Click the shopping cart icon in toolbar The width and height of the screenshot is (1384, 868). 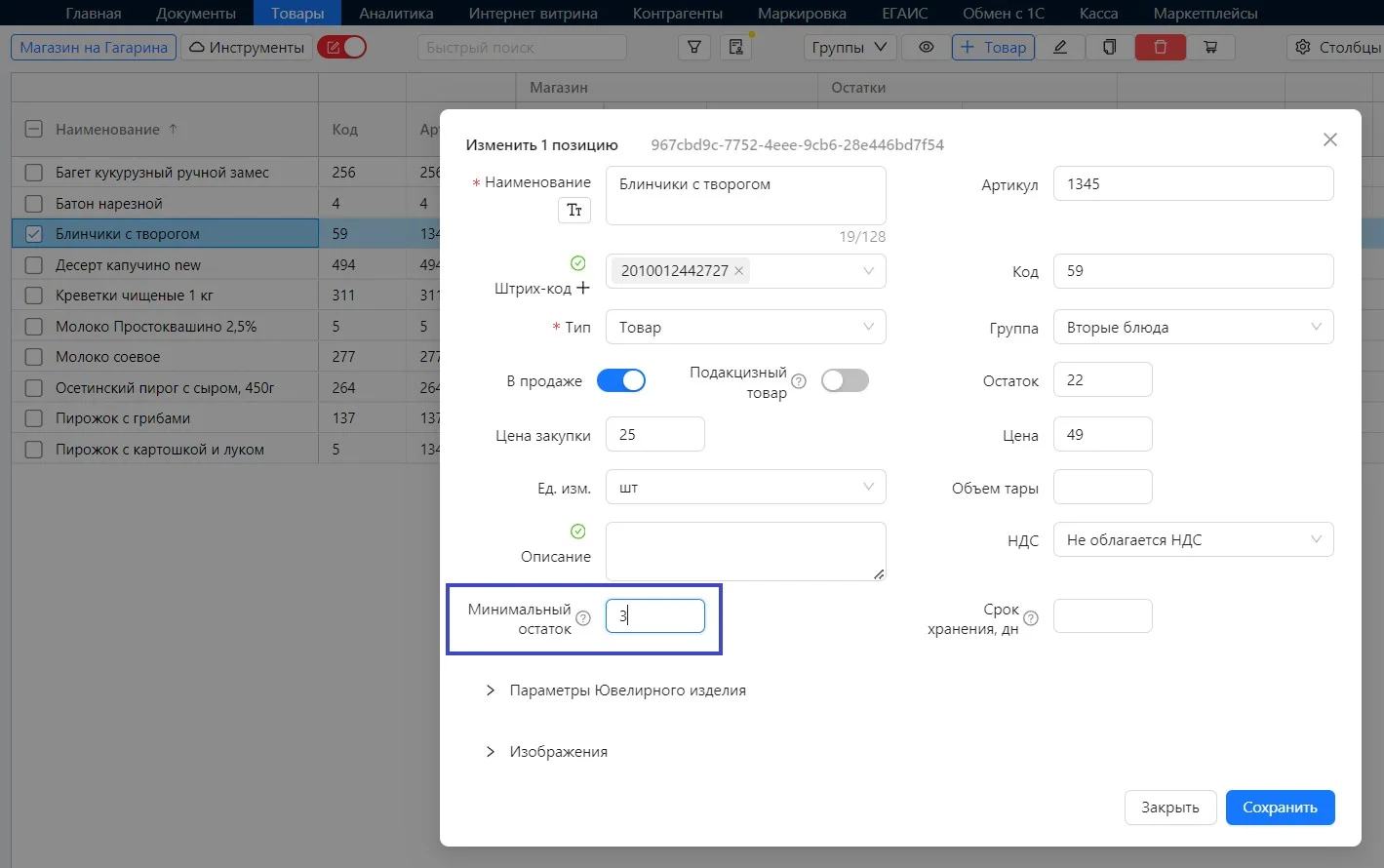coord(1210,47)
